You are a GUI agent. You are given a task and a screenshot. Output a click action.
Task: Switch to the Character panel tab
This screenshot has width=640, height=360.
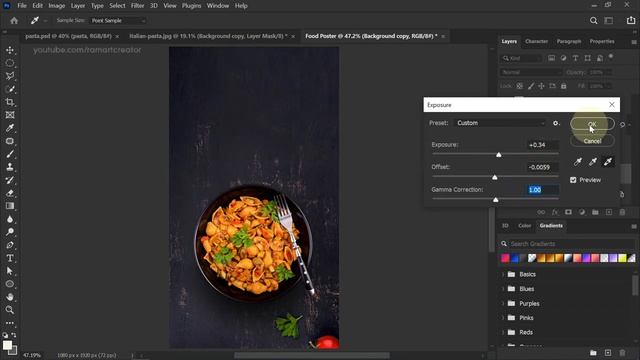click(536, 42)
